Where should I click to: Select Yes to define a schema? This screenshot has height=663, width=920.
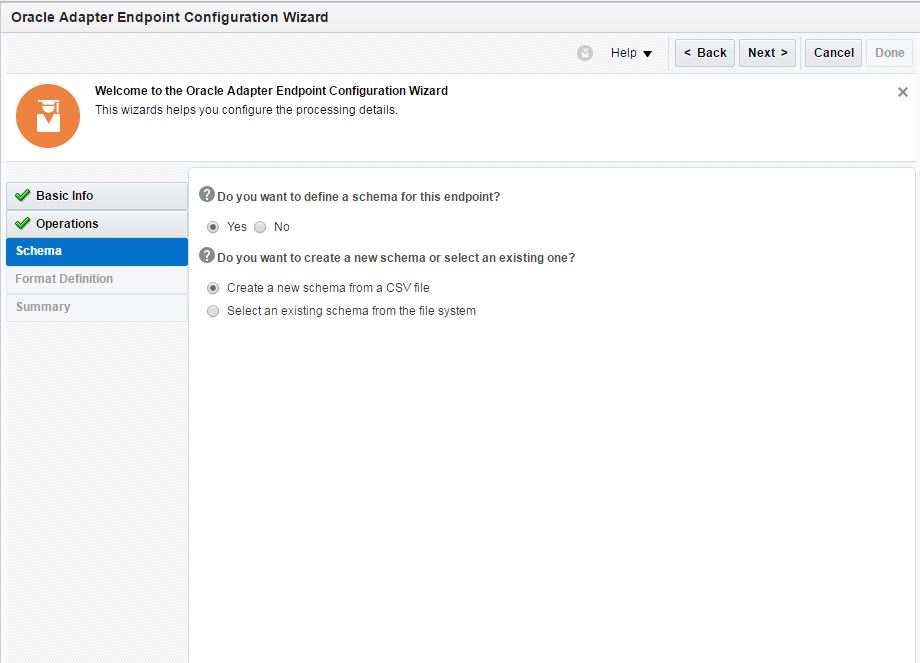[213, 227]
